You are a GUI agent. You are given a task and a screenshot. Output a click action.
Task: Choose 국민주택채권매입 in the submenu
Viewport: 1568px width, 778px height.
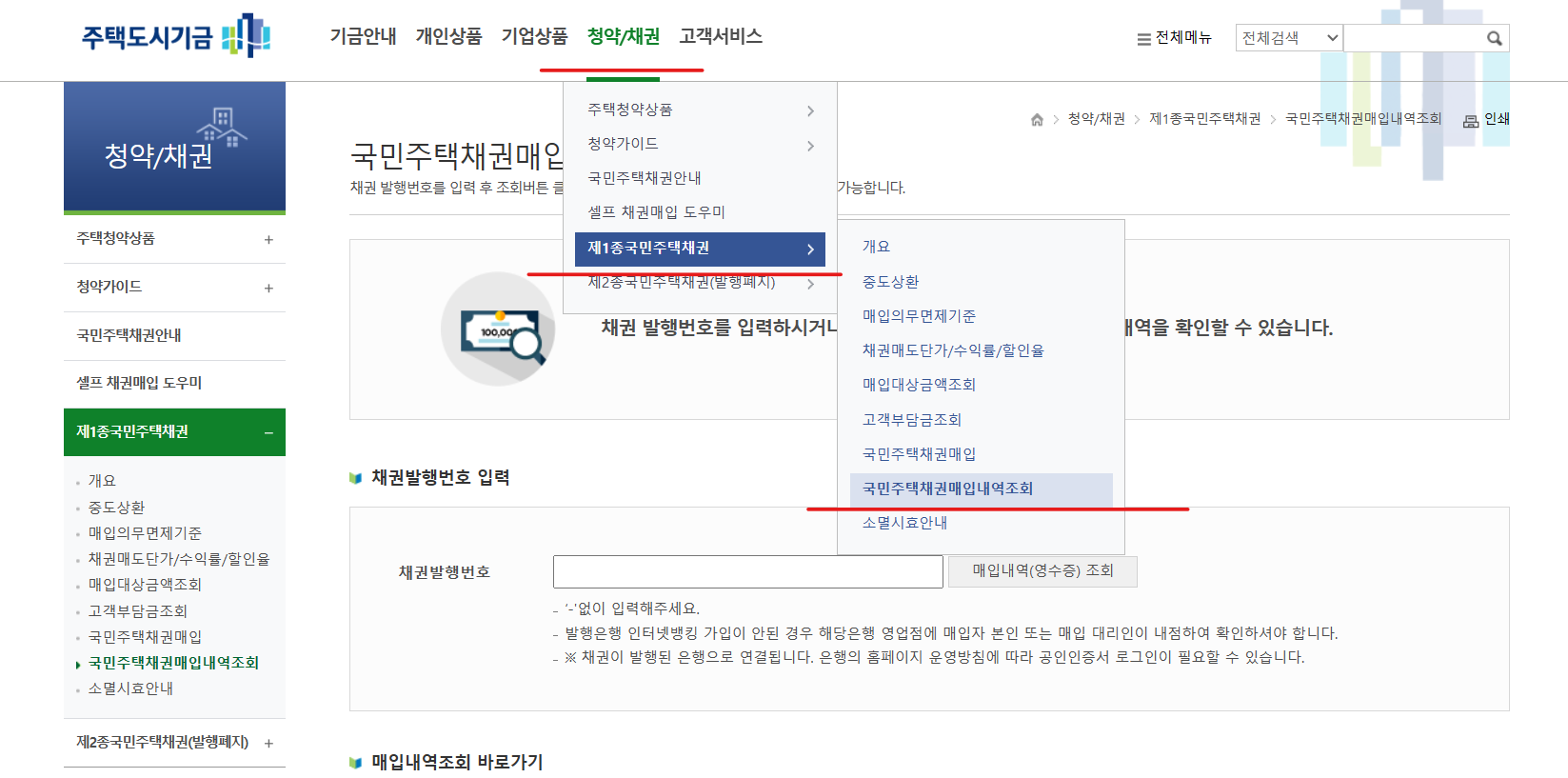click(919, 454)
